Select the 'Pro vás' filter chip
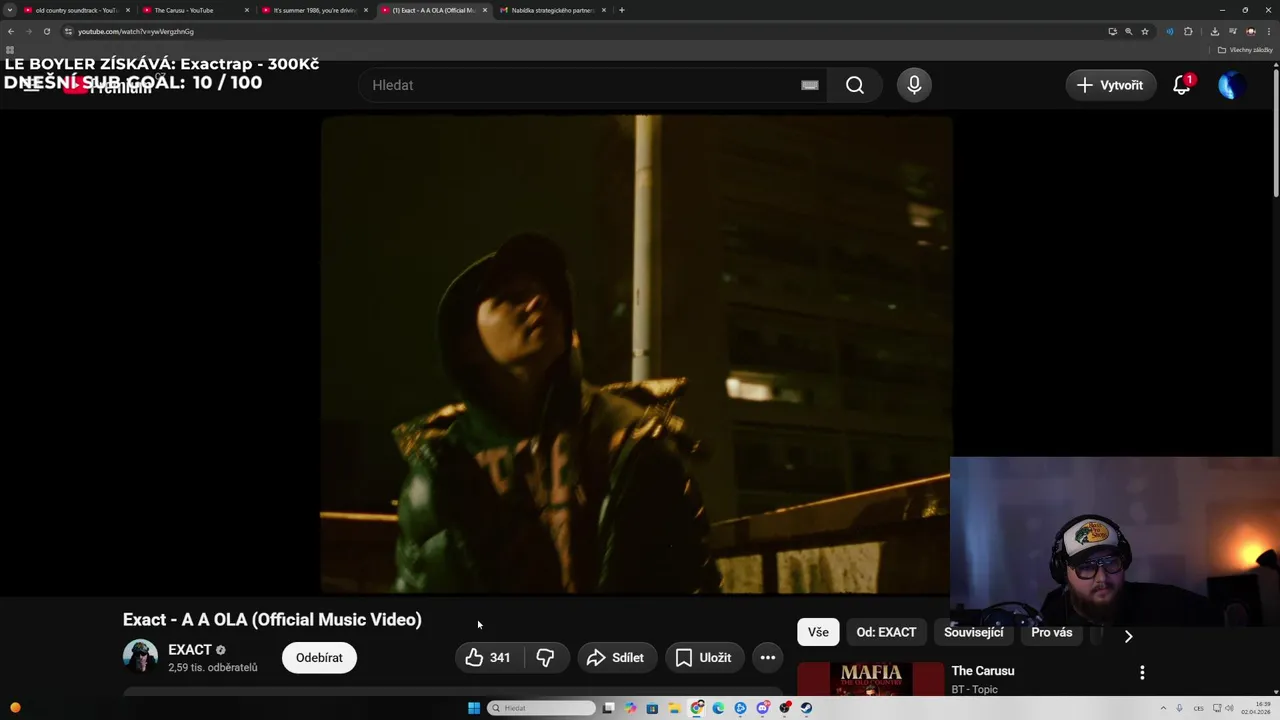The image size is (1280, 720). [x=1052, y=632]
